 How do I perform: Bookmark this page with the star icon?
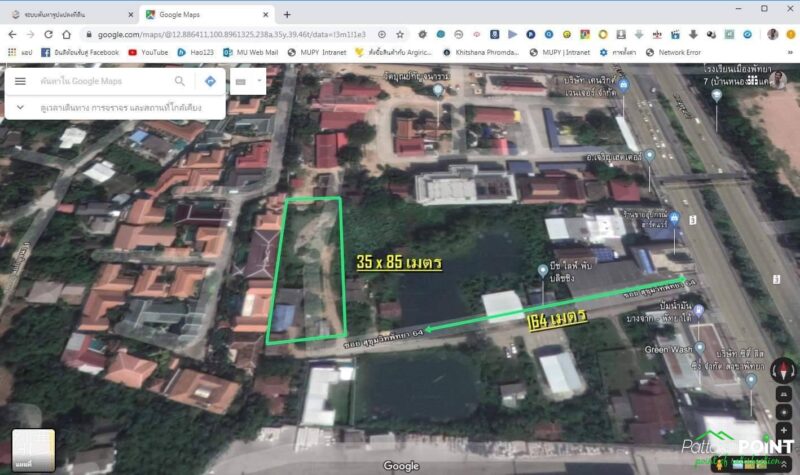[398, 34]
